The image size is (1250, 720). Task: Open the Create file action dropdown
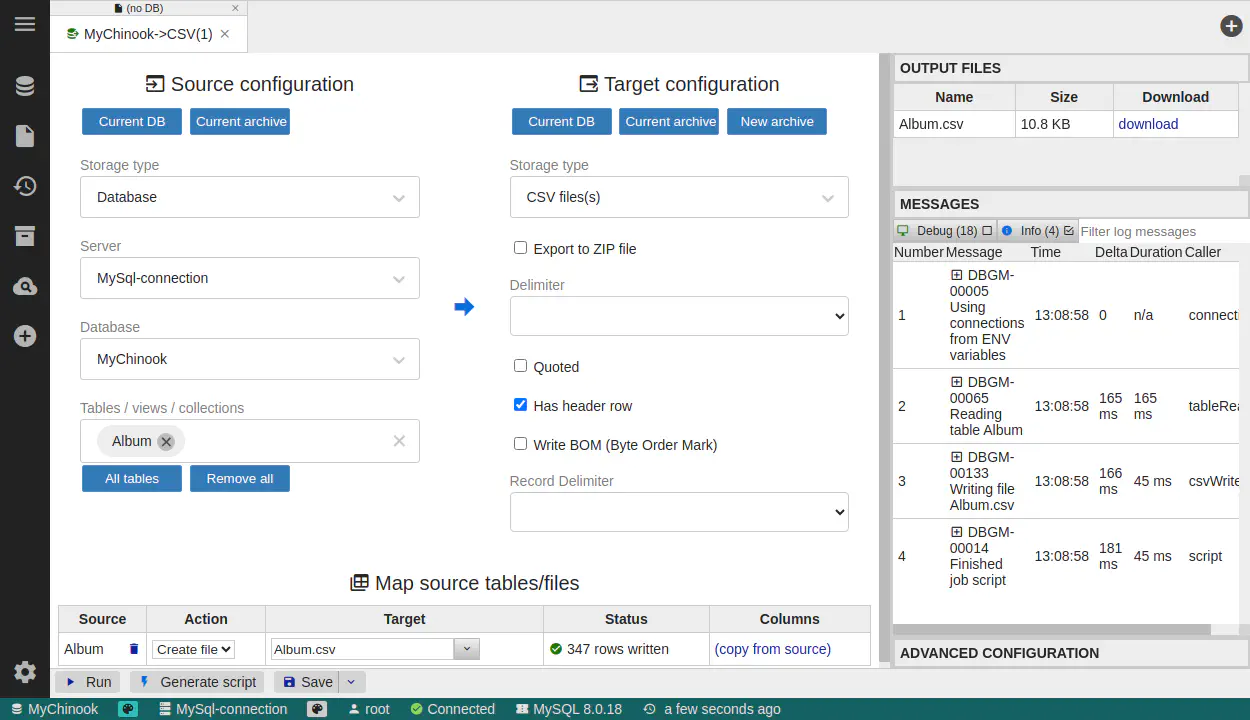coord(193,649)
